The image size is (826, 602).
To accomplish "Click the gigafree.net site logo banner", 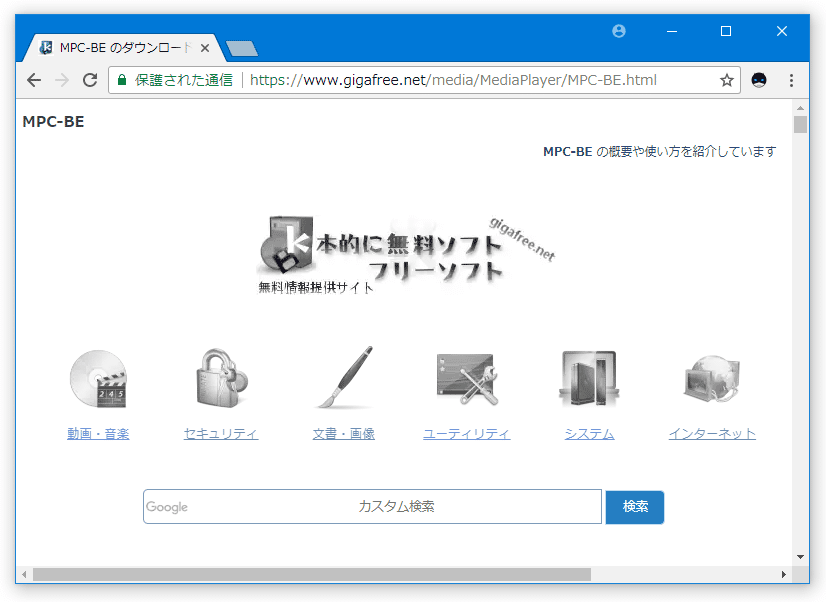I will [x=406, y=254].
